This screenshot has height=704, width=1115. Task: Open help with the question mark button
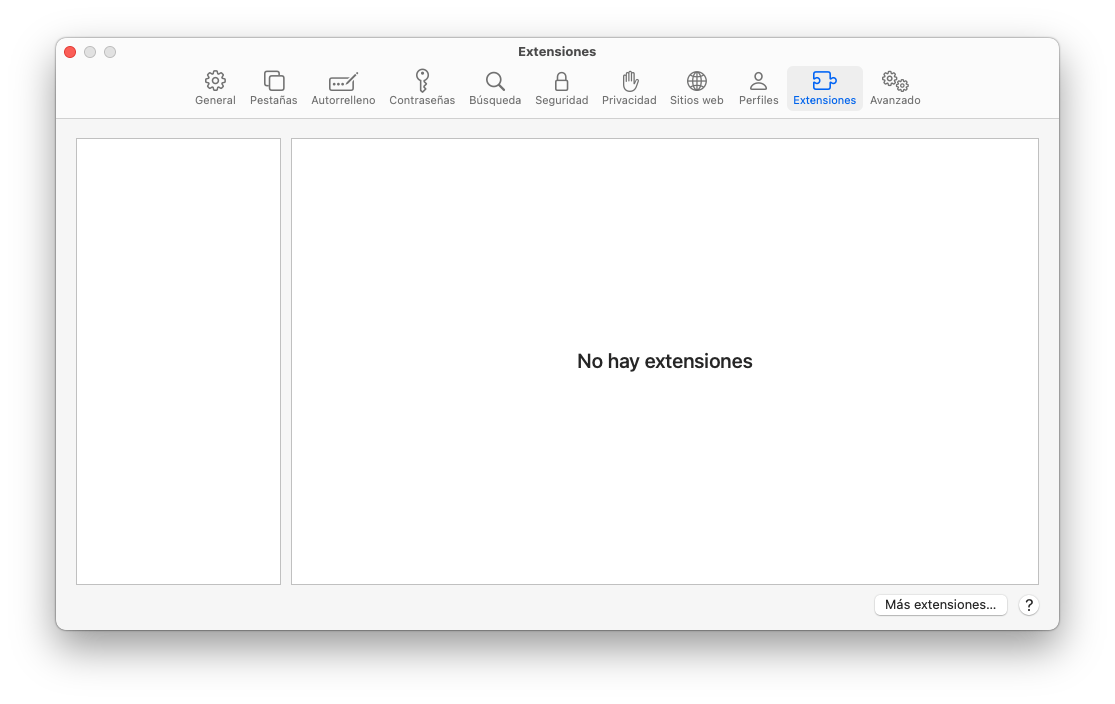tap(1028, 605)
